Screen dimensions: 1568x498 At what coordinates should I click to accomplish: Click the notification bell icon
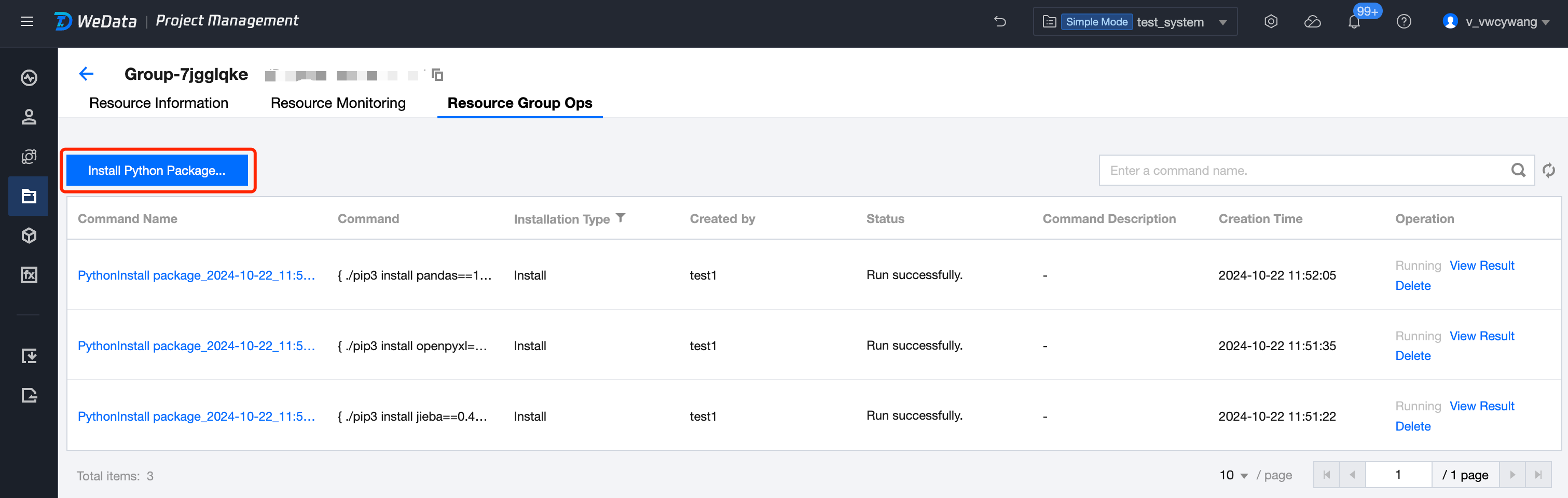(x=1354, y=22)
